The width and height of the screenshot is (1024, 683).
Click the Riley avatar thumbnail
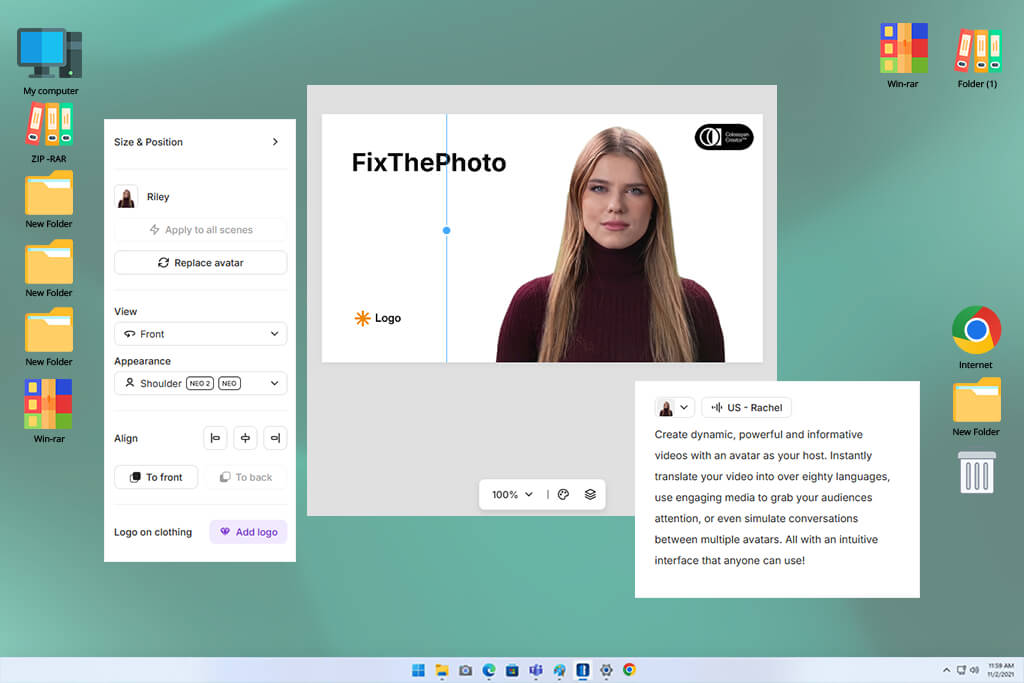126,197
